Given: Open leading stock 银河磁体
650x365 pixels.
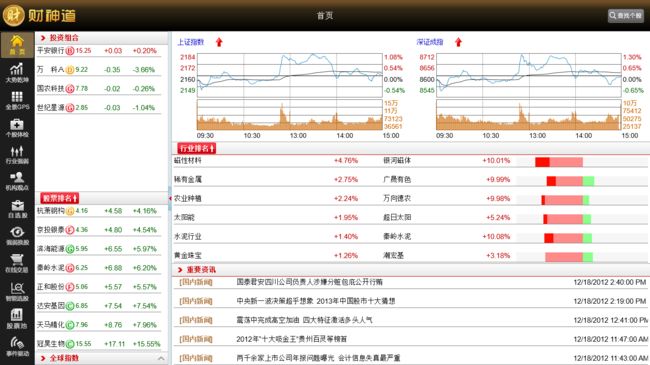Looking at the screenshot, I should [x=397, y=161].
